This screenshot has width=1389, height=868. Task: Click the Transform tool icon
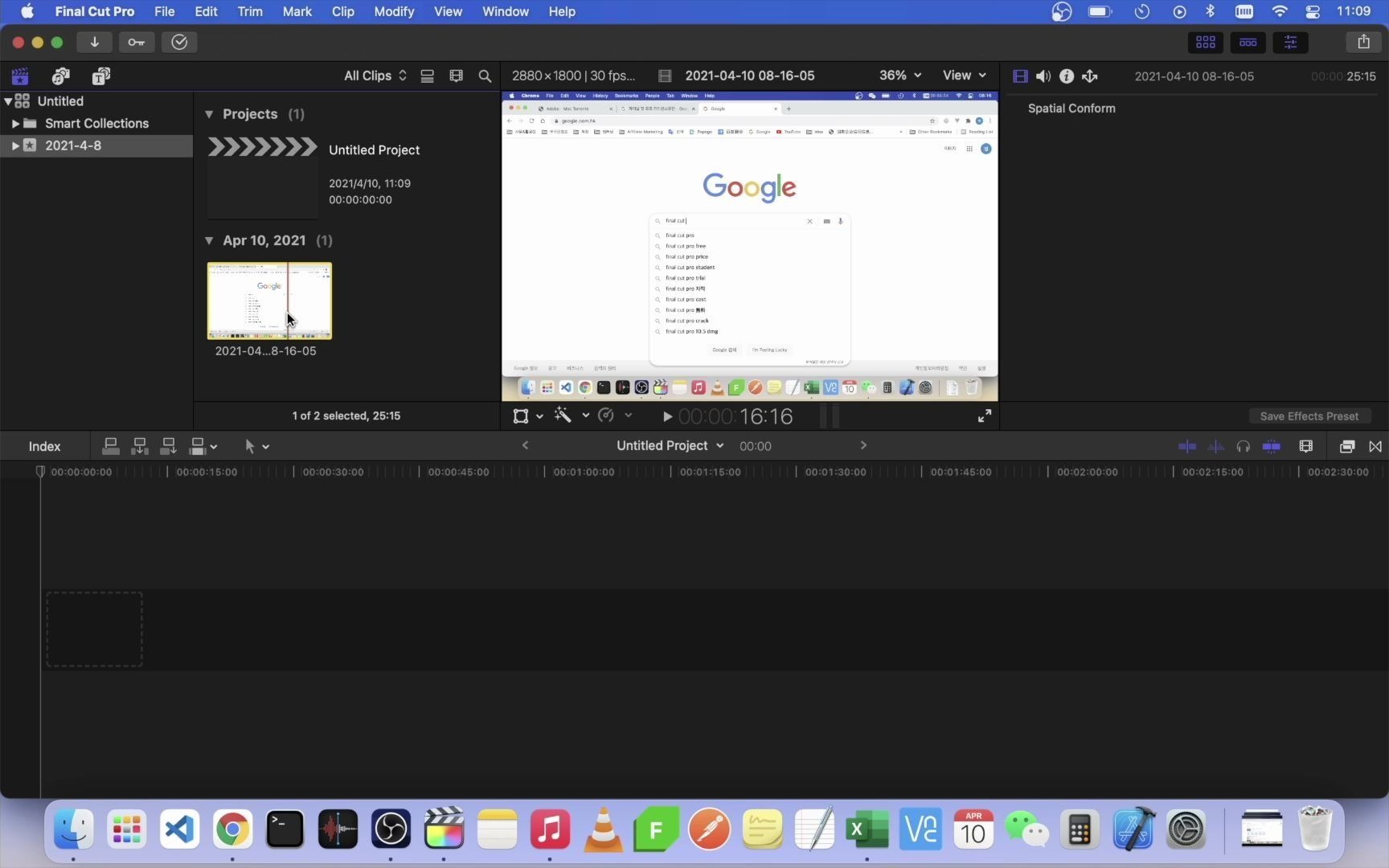[521, 416]
